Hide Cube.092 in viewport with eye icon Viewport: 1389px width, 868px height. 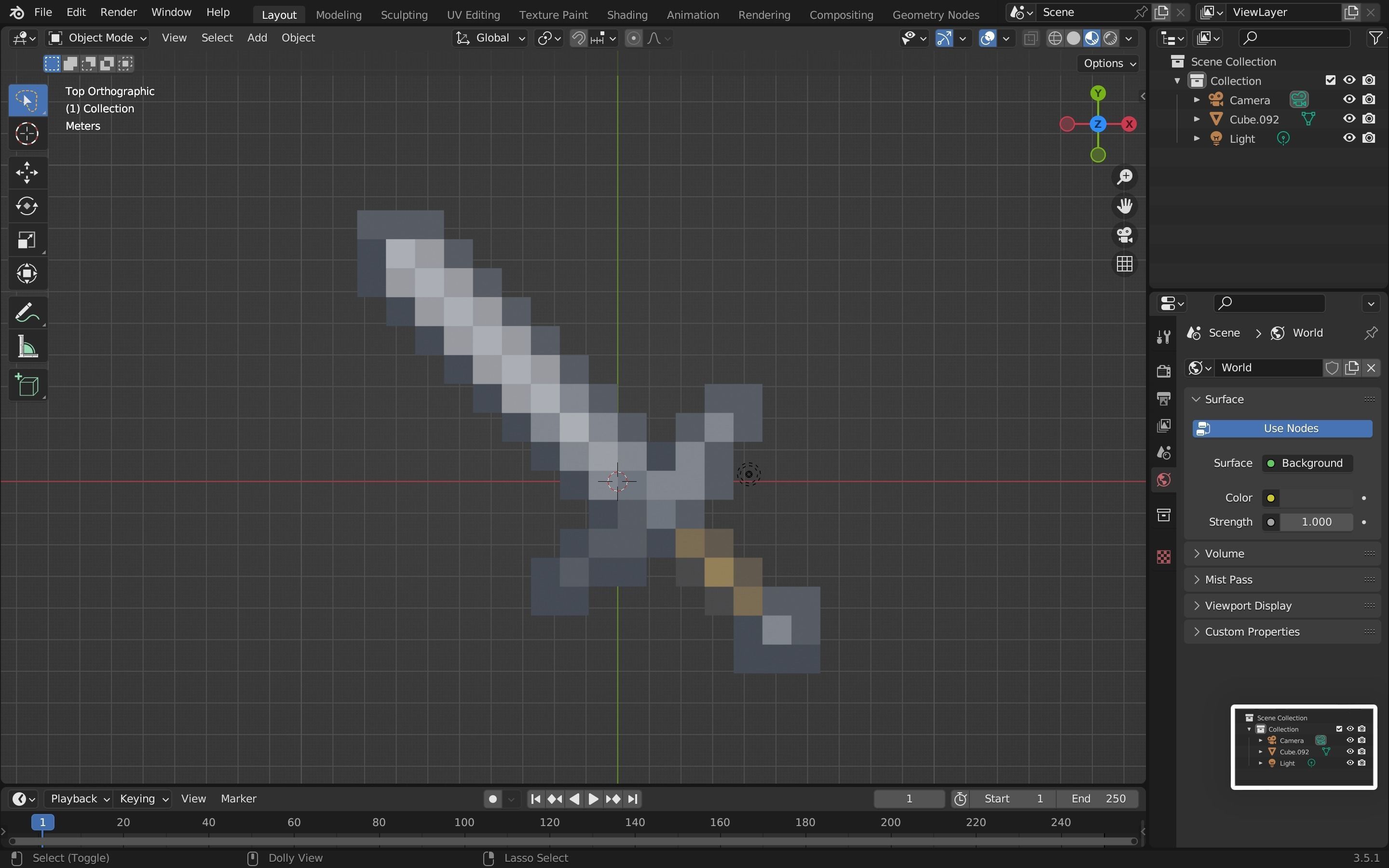(1349, 119)
